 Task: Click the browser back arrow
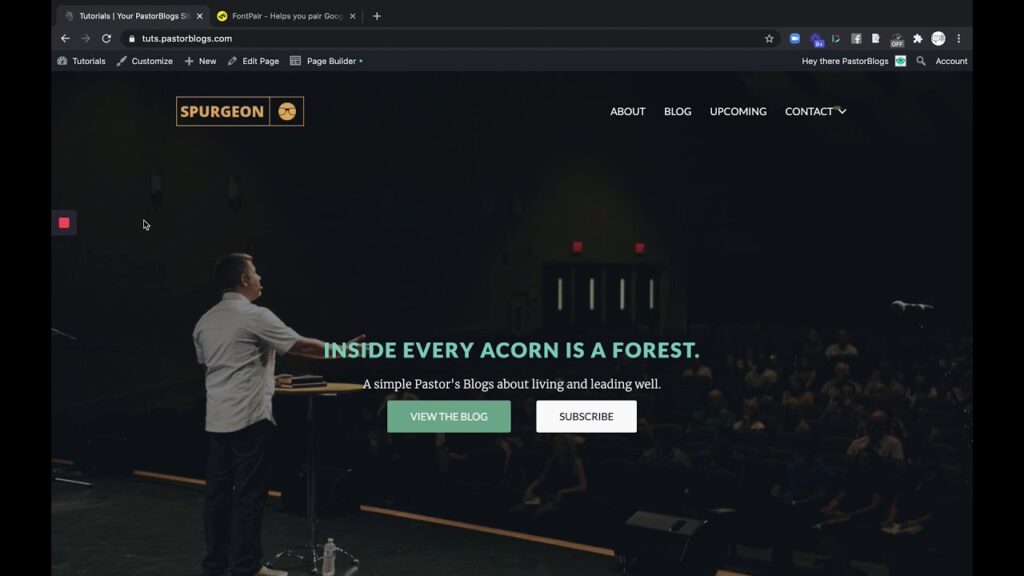(x=65, y=39)
